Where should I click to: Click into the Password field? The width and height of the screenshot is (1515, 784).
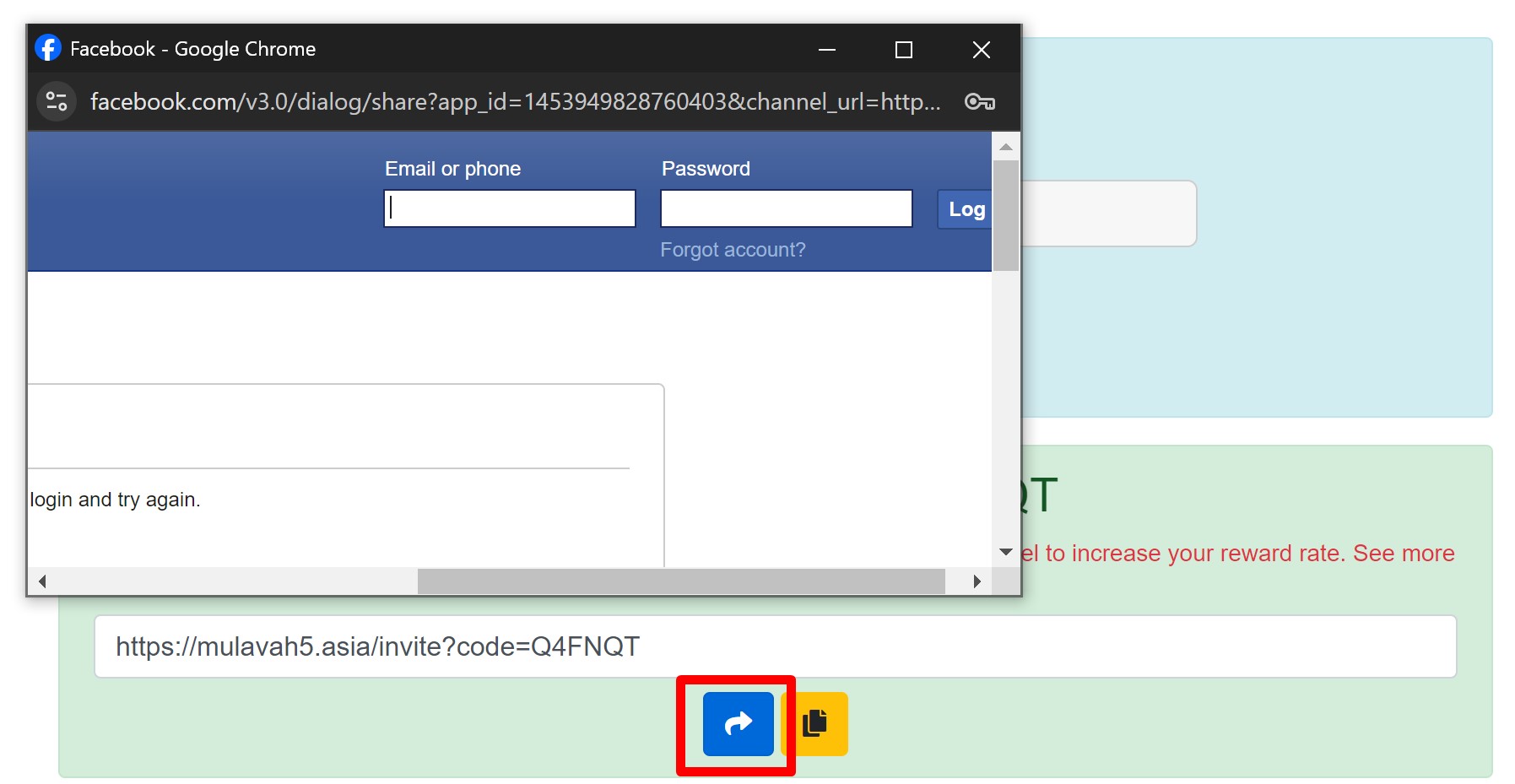[786, 208]
